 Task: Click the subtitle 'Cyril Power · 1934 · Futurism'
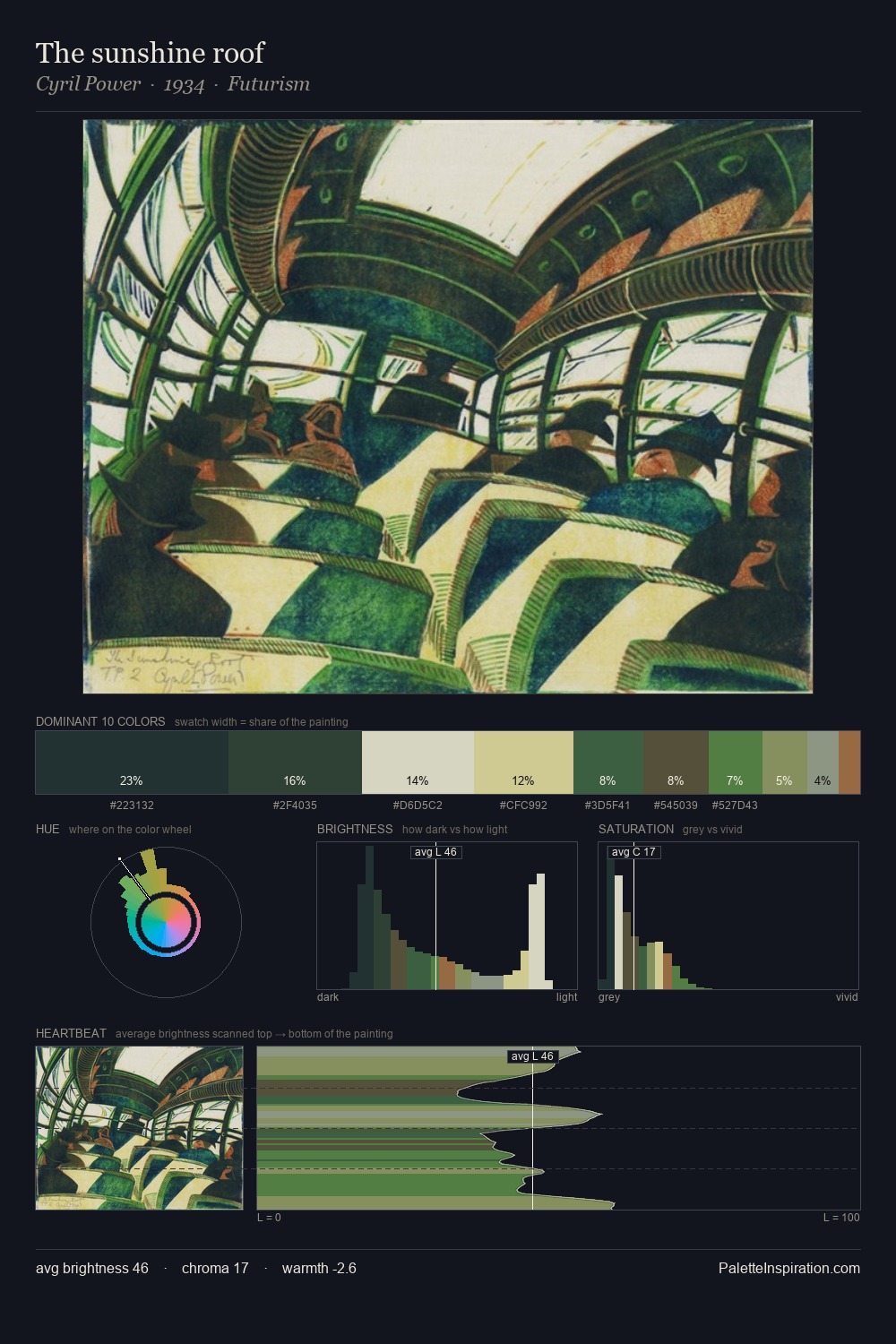(173, 84)
